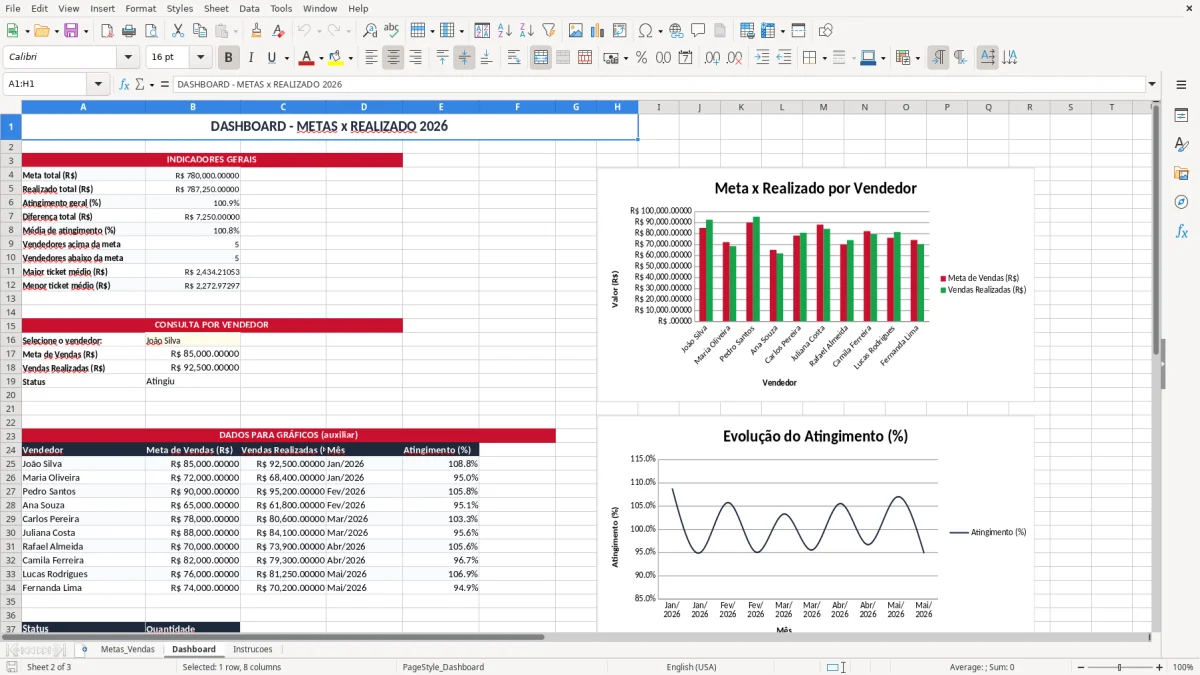Click the vendedor selection cell João Silva
This screenshot has height=675, width=1200.
coord(193,340)
